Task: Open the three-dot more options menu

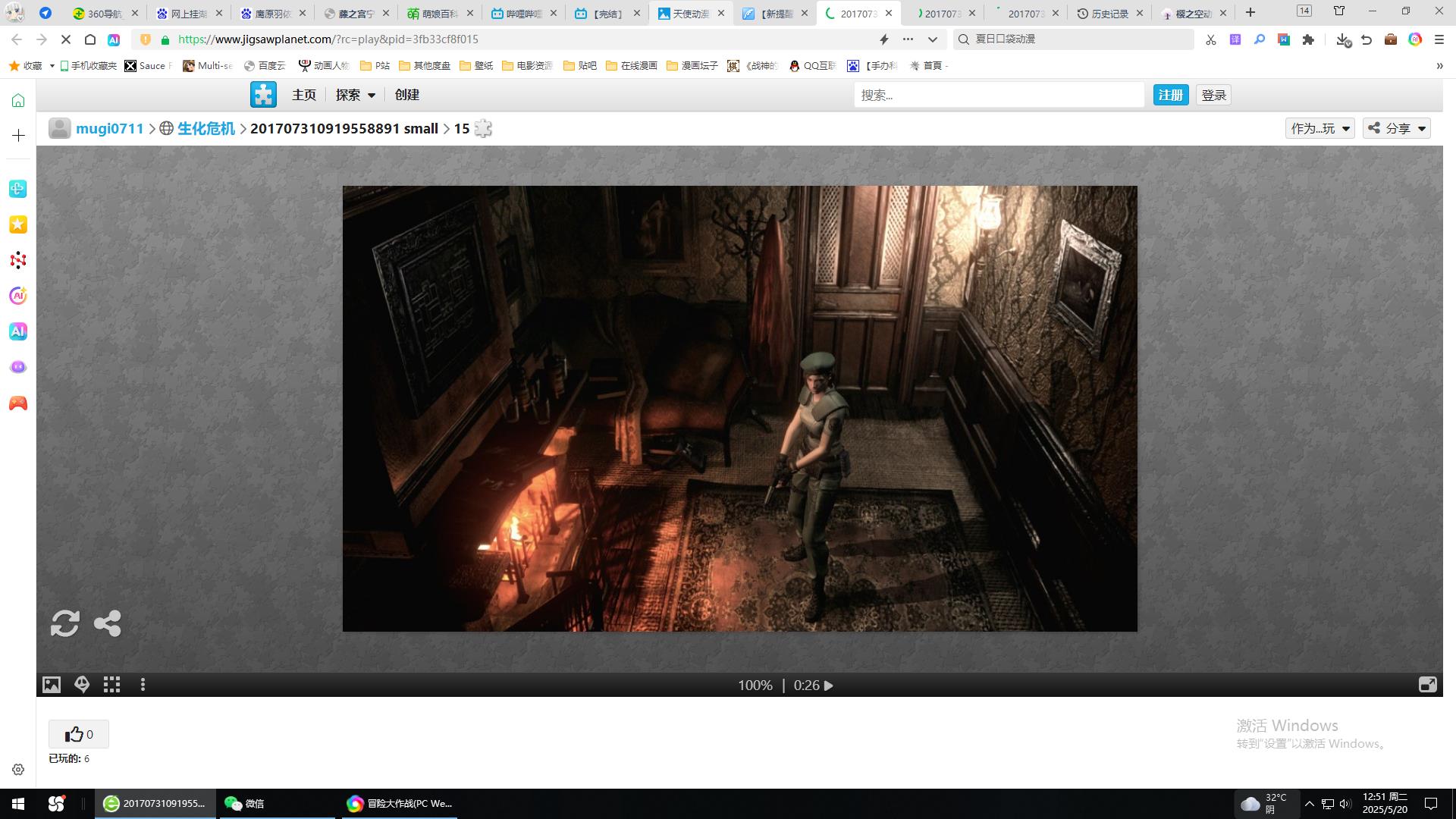Action: (143, 685)
